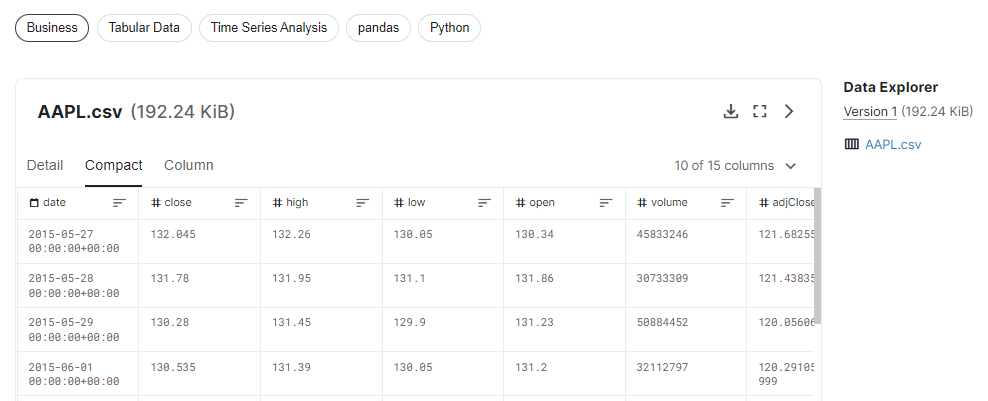Click the high value 132.26
The image size is (988, 401).
(291, 235)
